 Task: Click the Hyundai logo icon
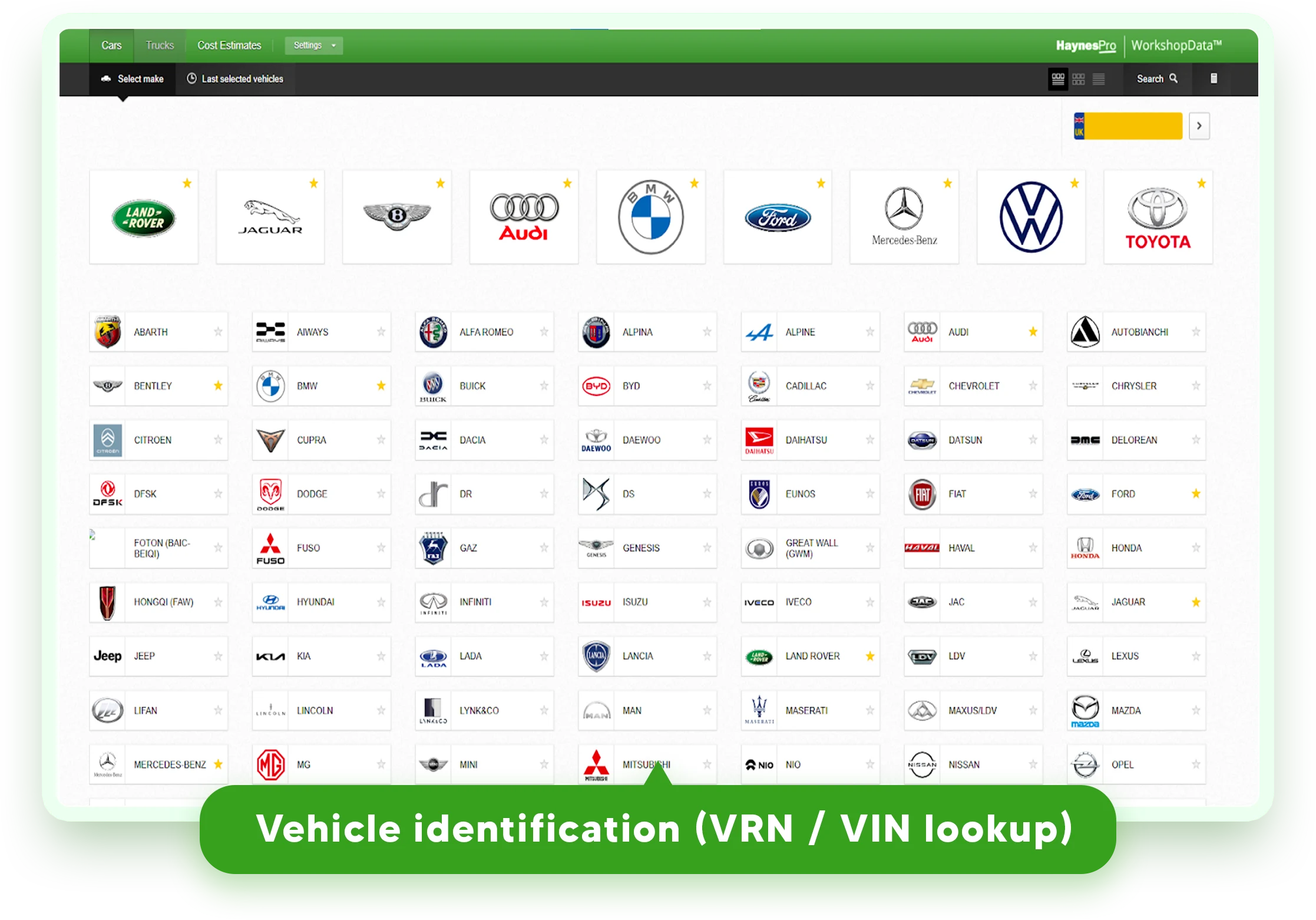[x=270, y=602]
